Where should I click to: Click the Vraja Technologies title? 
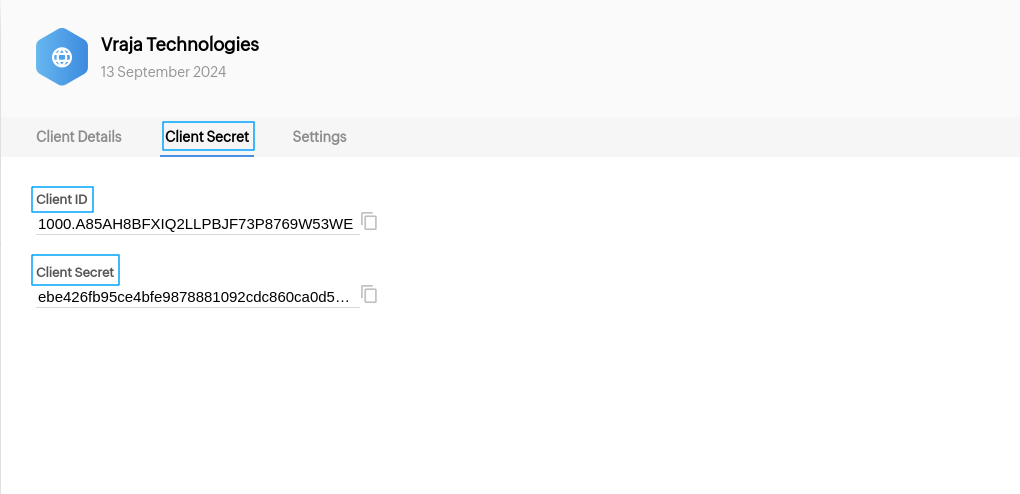coord(180,44)
